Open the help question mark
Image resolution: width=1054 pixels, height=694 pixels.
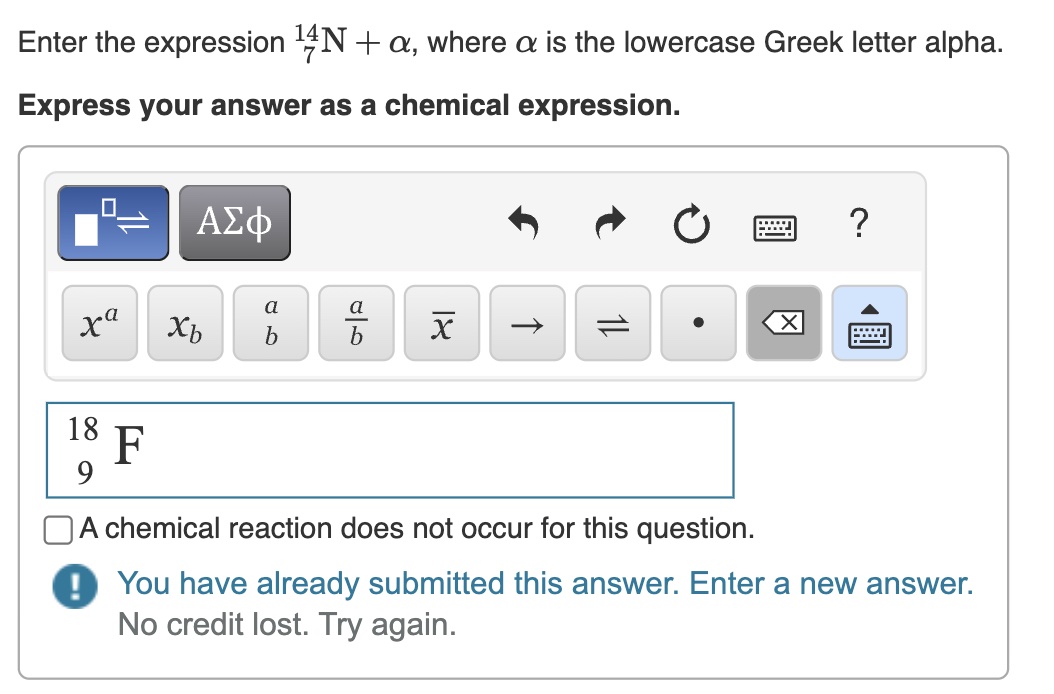pos(858,222)
